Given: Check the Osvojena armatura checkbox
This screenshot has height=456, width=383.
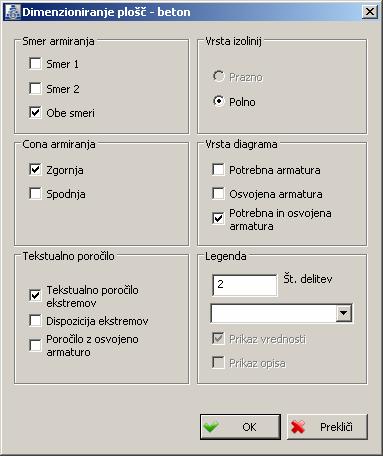Looking at the screenshot, I should pyautogui.click(x=218, y=193).
